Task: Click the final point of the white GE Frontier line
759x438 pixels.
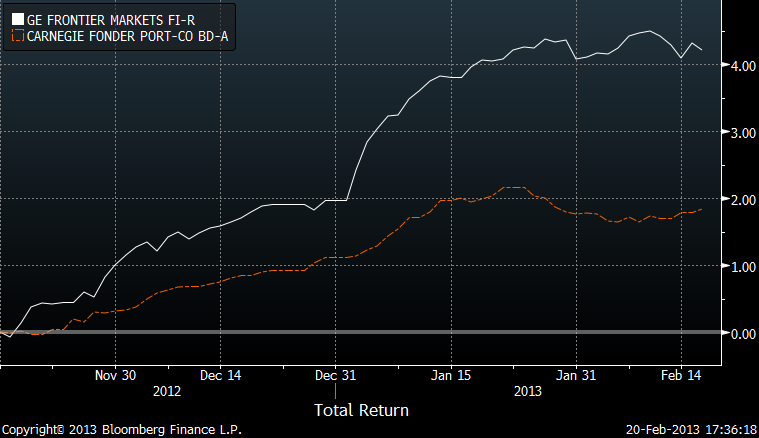Action: pos(702,50)
